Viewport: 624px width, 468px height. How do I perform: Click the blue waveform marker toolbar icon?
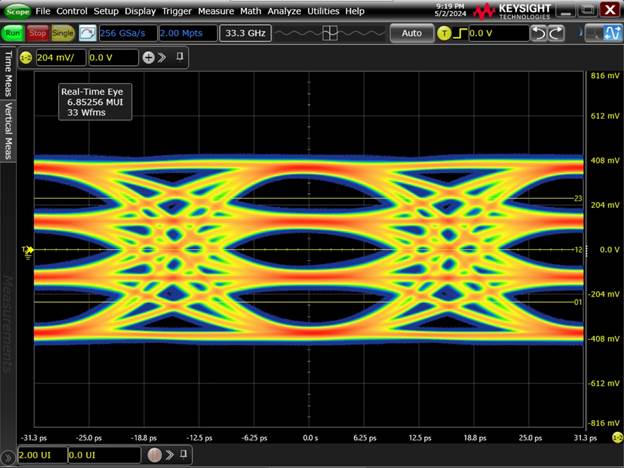pyautogui.click(x=612, y=33)
